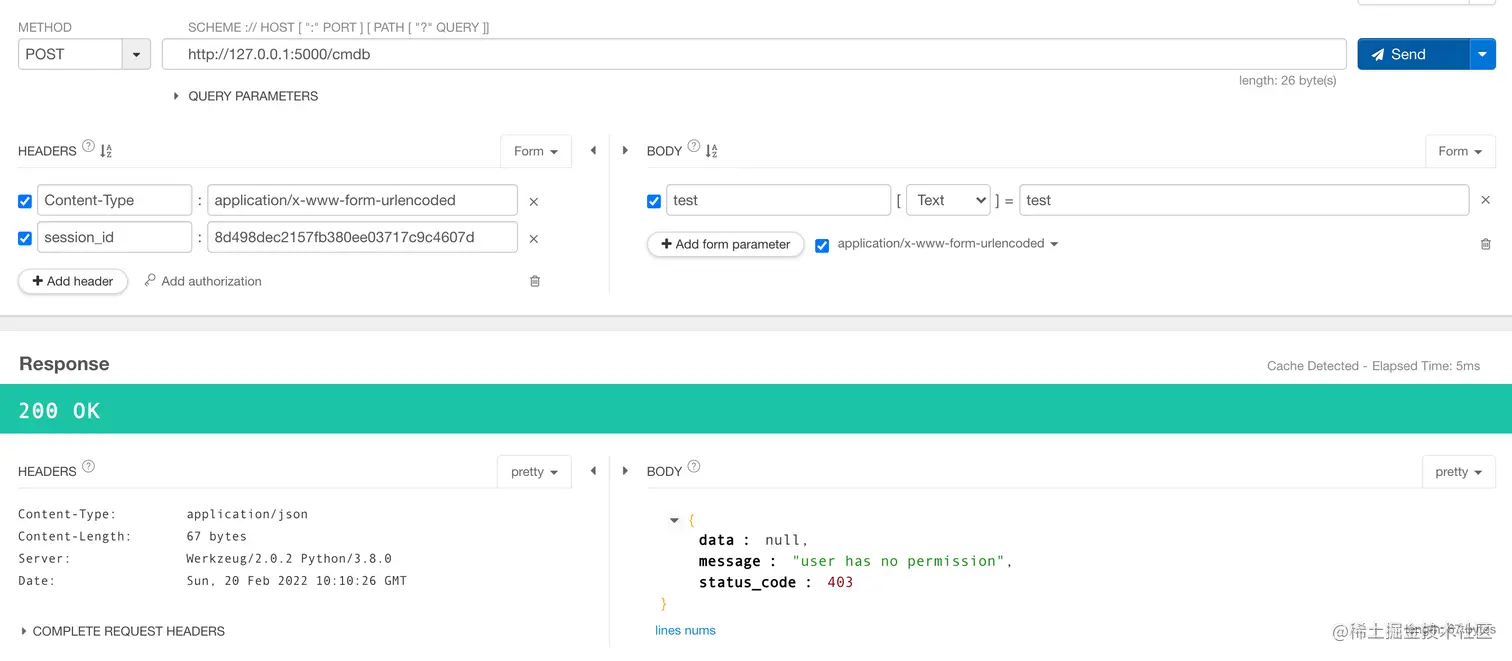This screenshot has height=661, width=1512.
Task: Click the body sort A-Z icon
Action: pos(712,151)
